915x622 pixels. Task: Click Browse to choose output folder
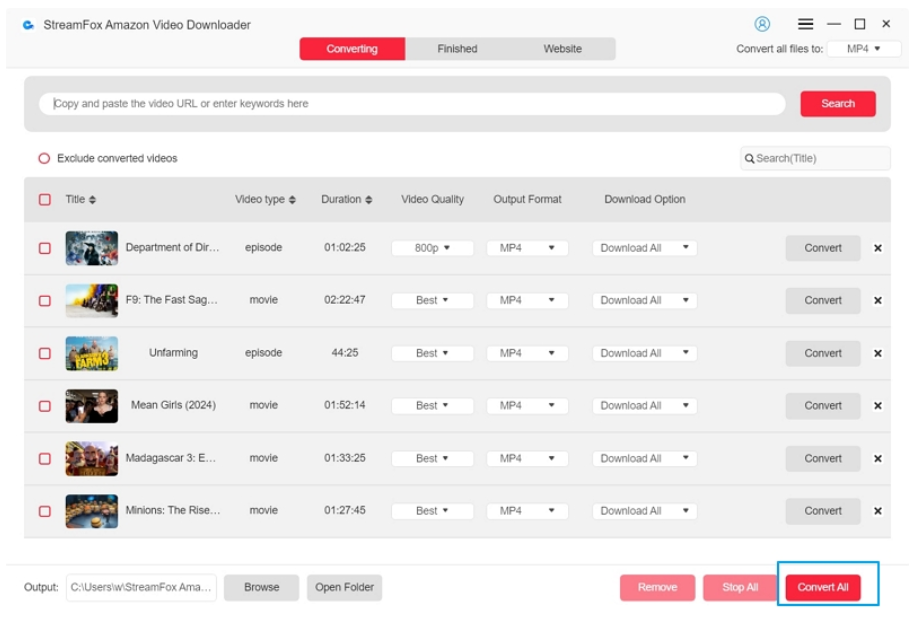pos(261,588)
